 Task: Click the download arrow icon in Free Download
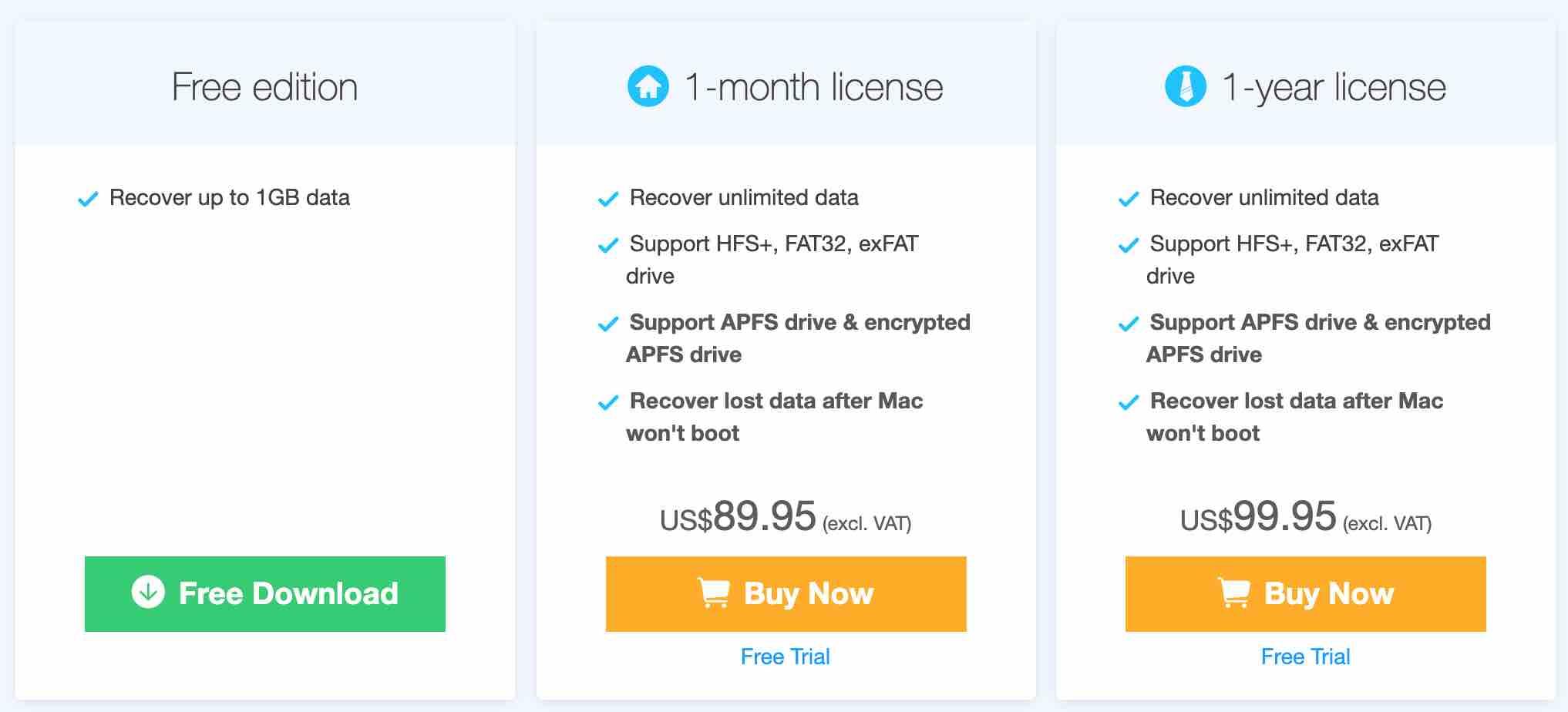148,593
